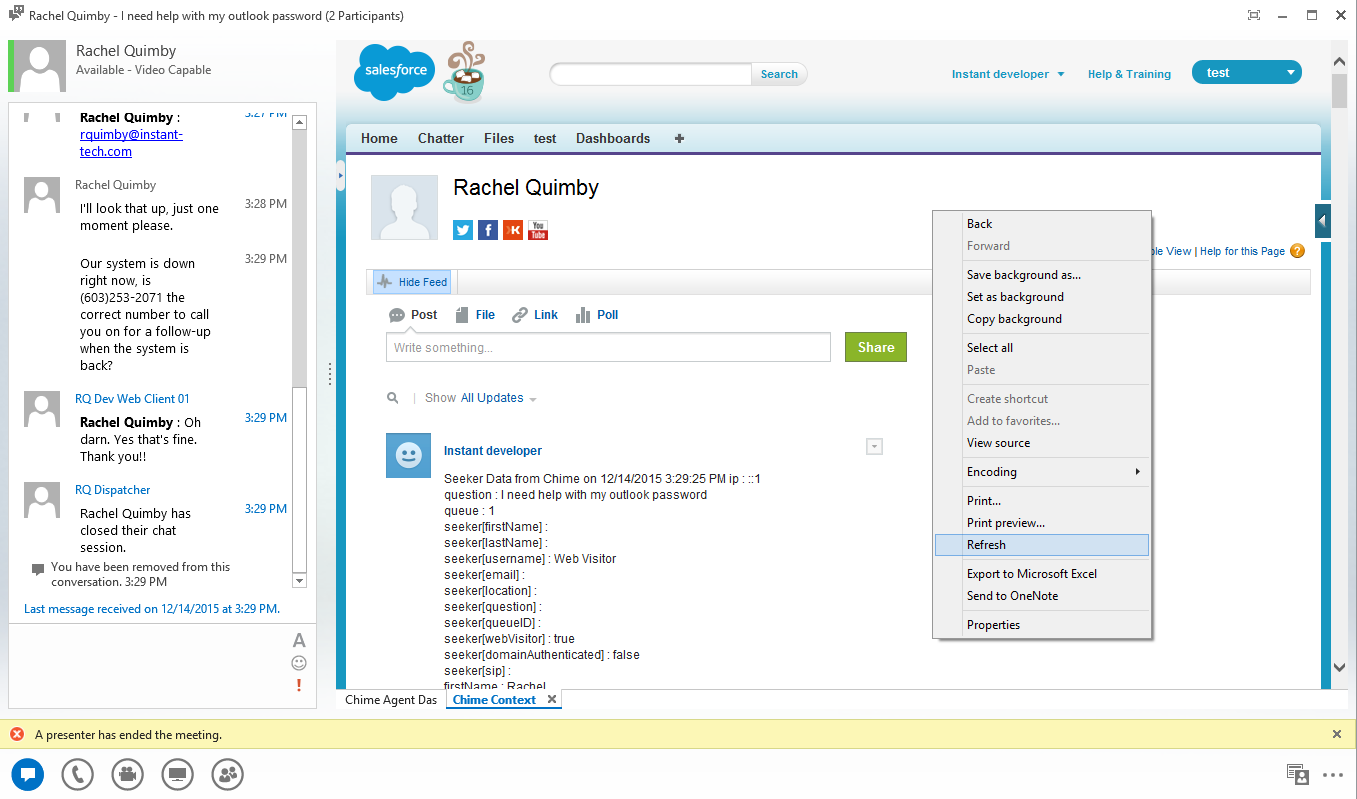The height and width of the screenshot is (799, 1357).
Task: Go to the Home tab
Action: [379, 139]
